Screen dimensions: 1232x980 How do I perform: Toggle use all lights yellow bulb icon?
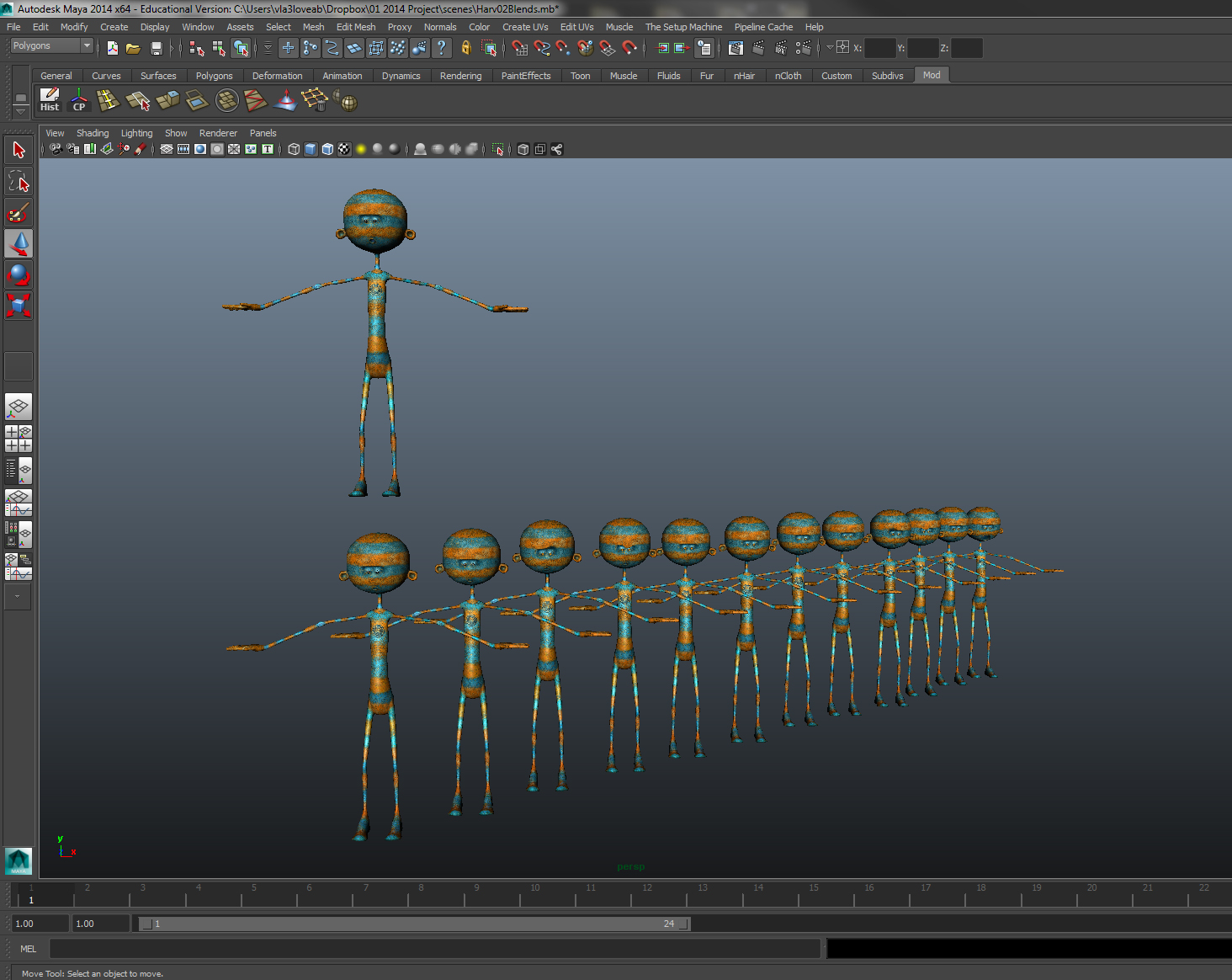click(361, 149)
